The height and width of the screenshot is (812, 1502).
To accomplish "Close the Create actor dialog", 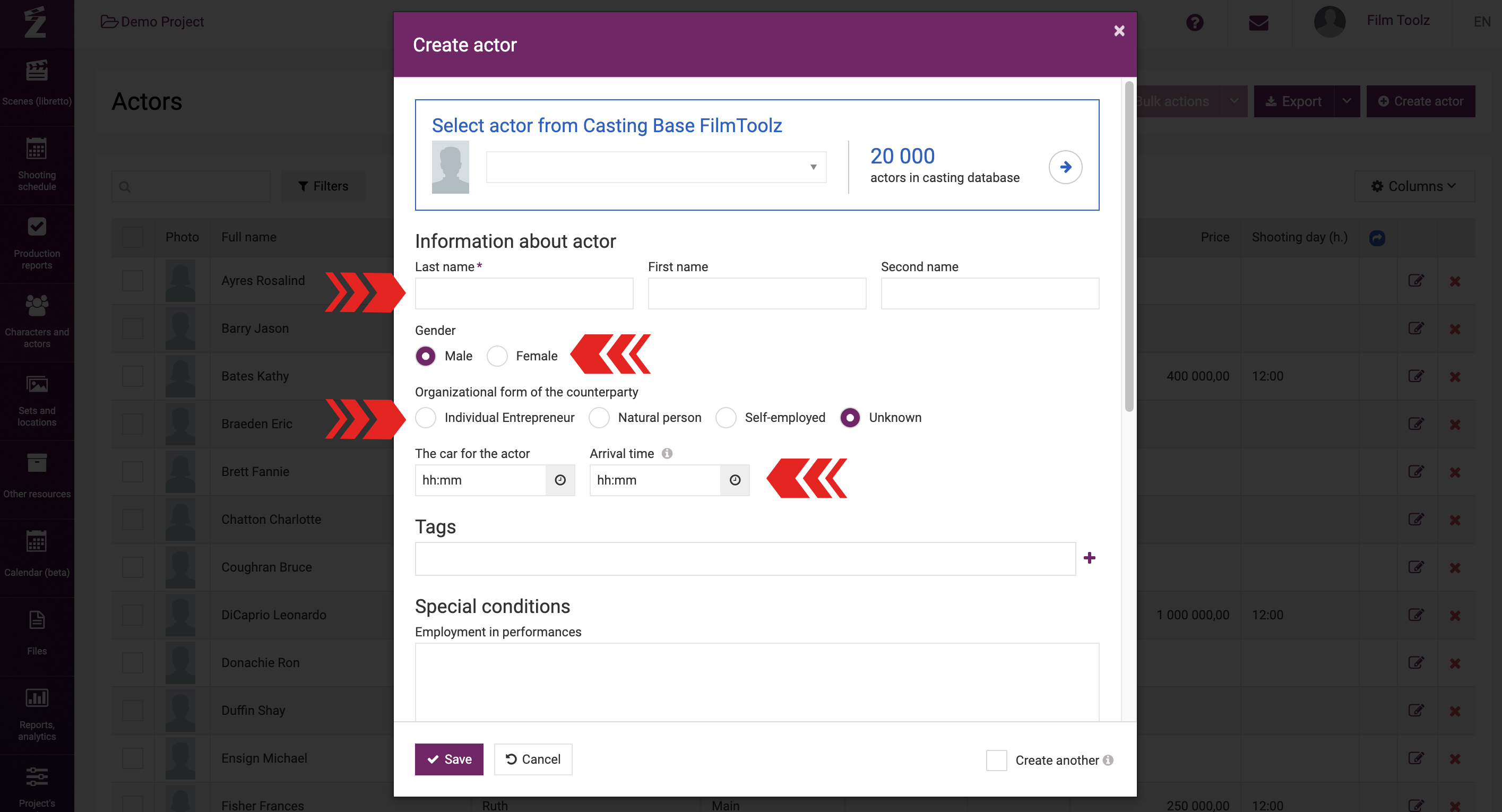I will (1119, 31).
